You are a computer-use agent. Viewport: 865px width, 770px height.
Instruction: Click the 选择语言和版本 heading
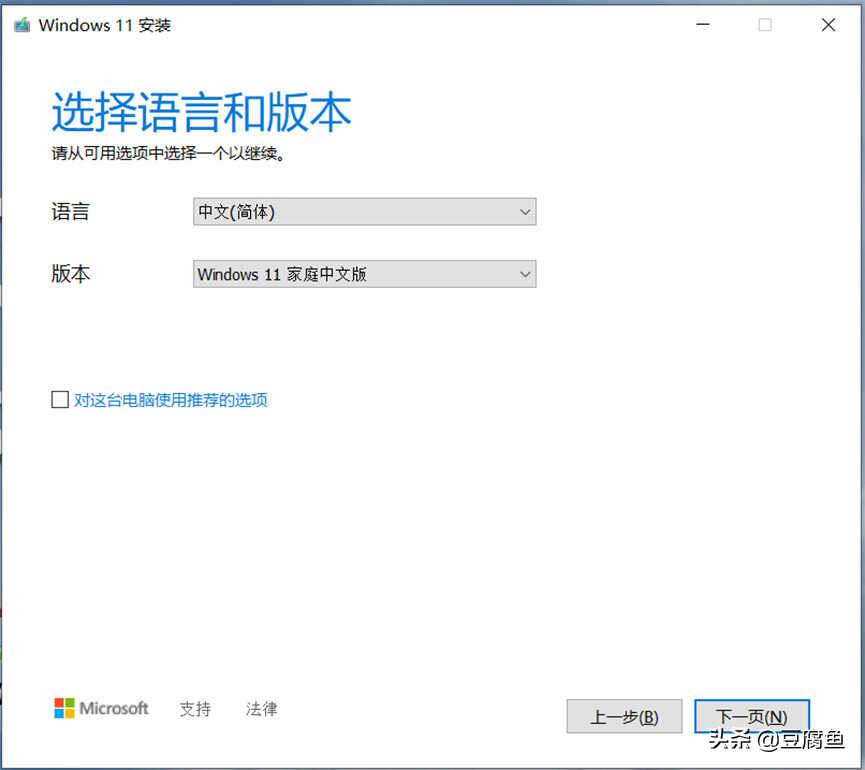201,112
